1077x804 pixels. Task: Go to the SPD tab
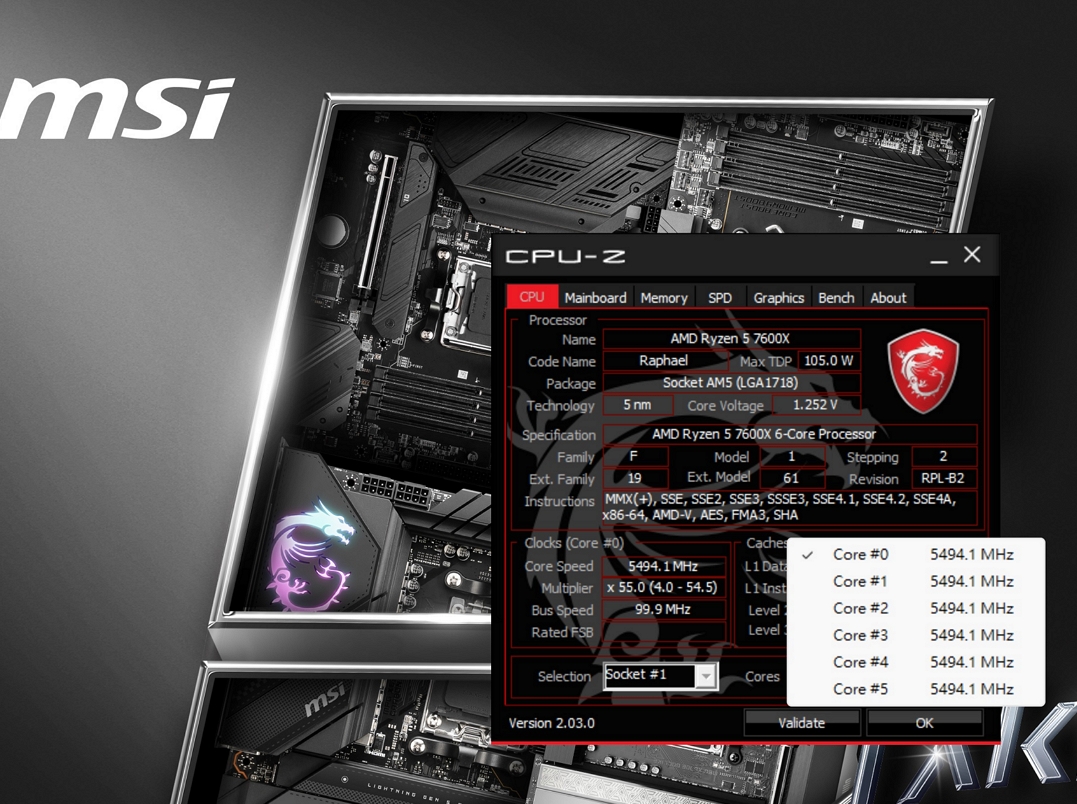pyautogui.click(x=720, y=297)
